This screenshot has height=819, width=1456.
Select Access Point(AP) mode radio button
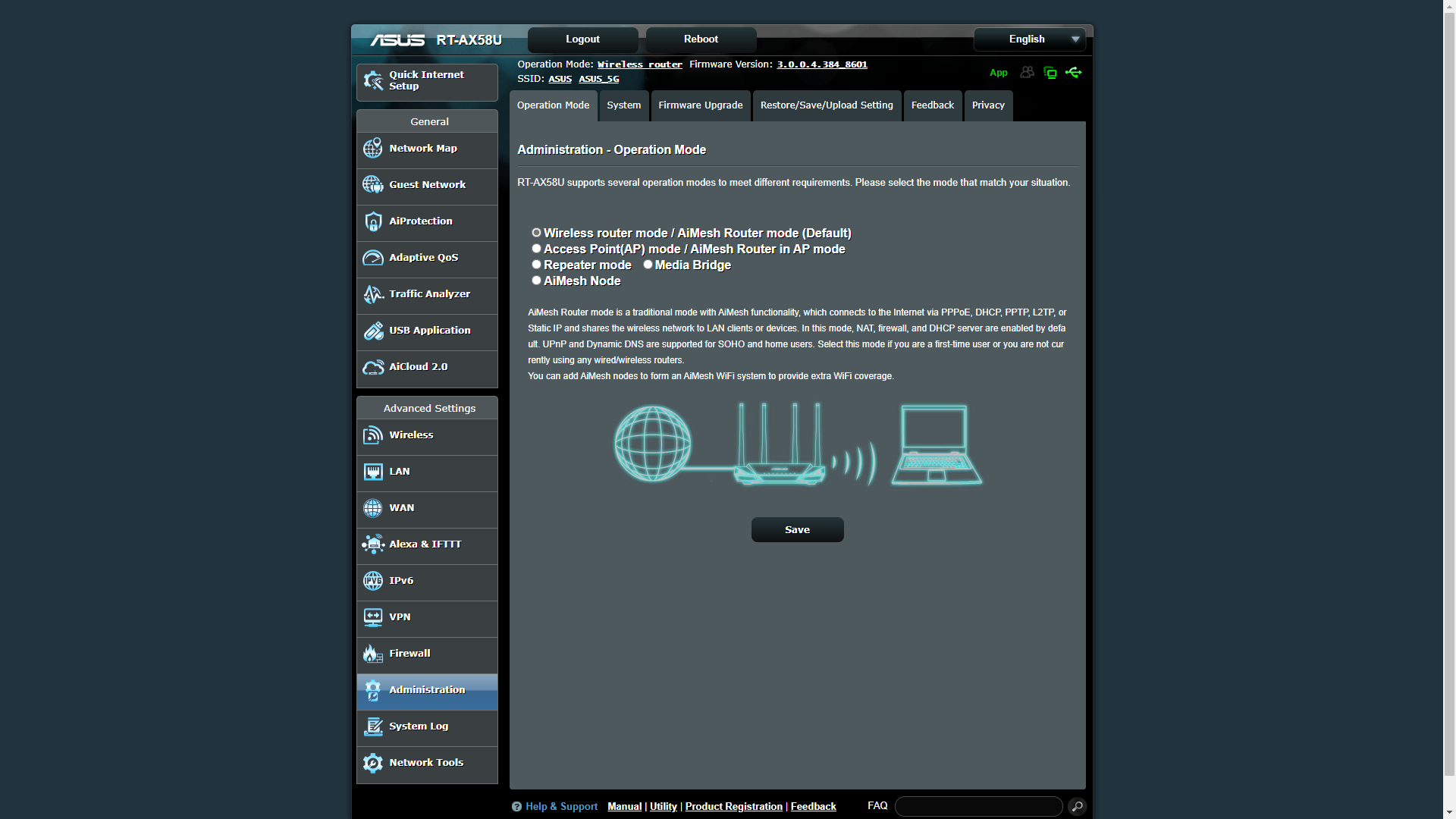pyautogui.click(x=536, y=249)
